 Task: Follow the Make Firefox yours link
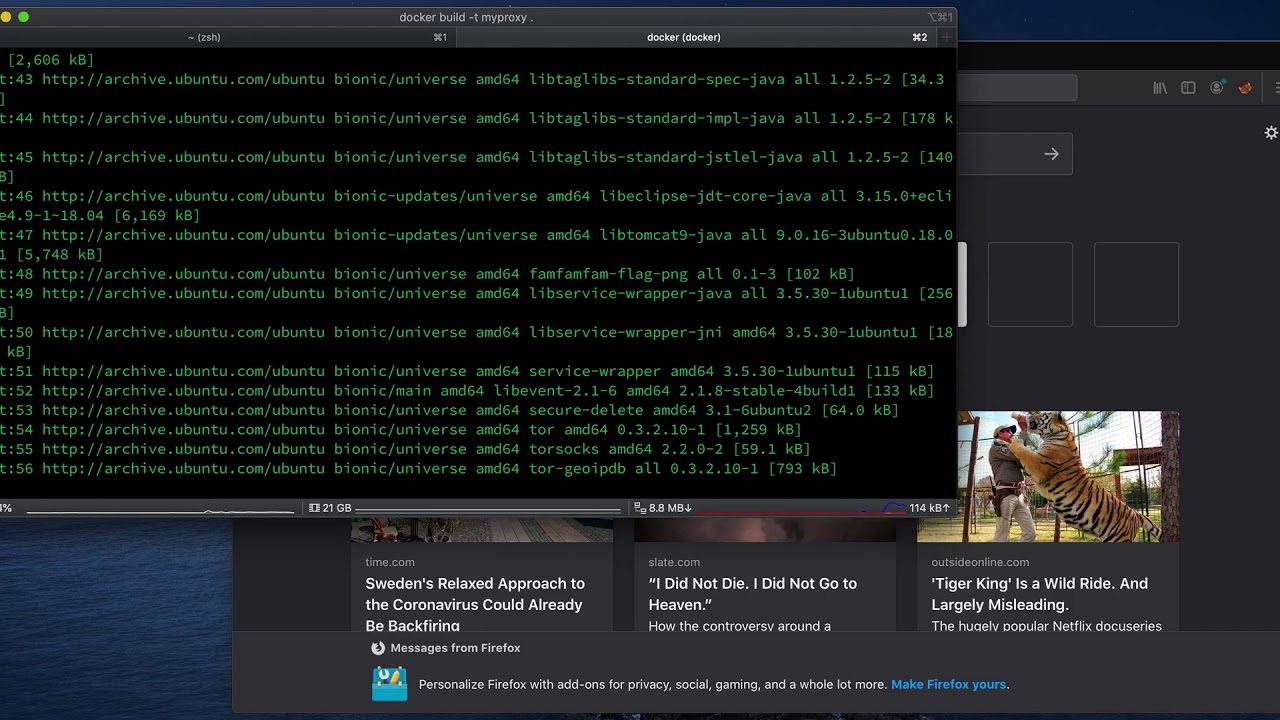[x=948, y=685]
